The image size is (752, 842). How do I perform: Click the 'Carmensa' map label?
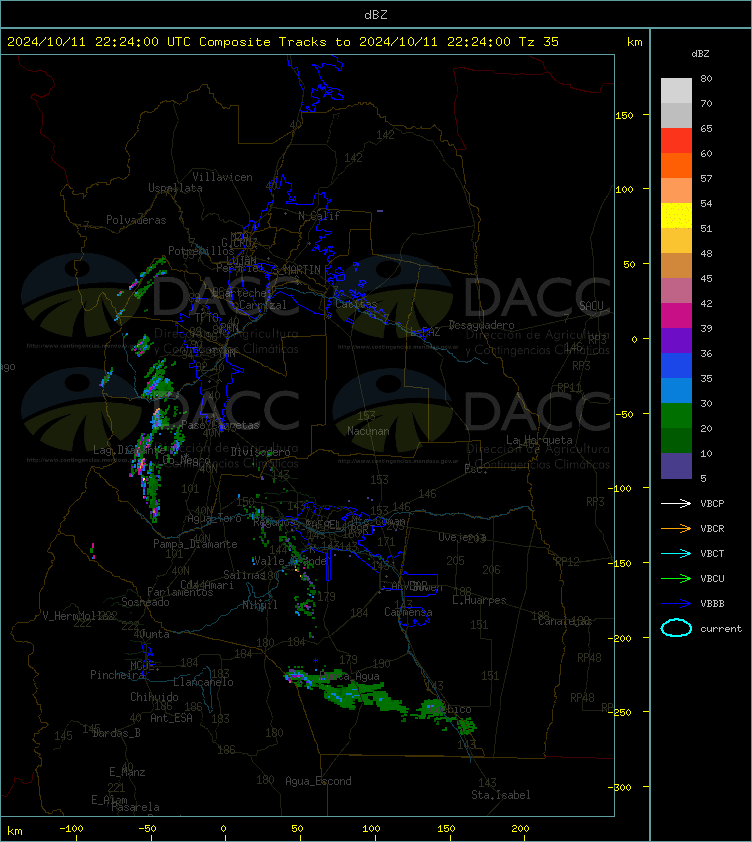click(x=408, y=612)
